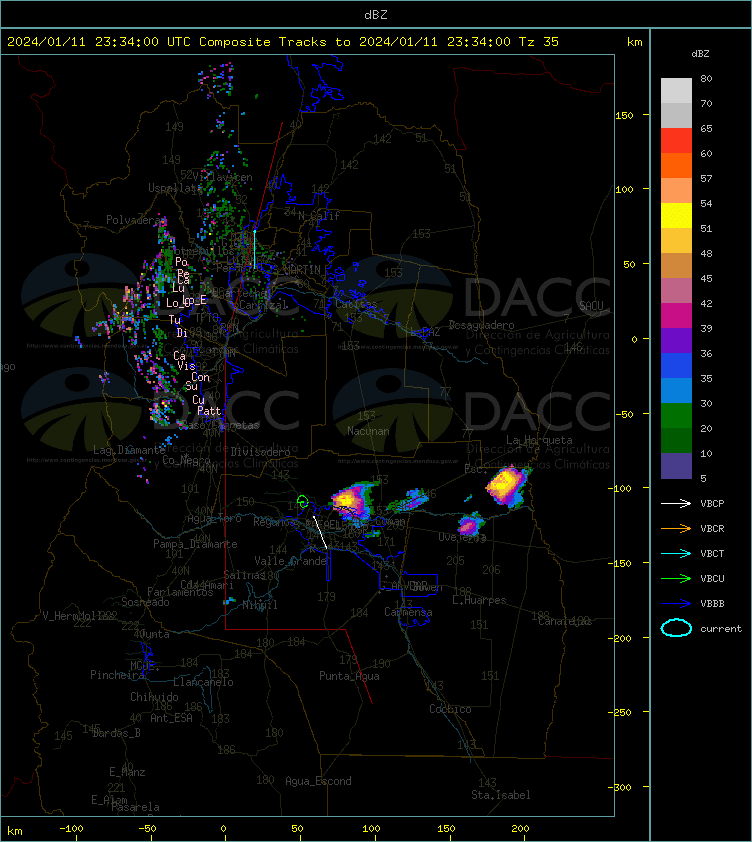Click the Uspallata place label
752x842 pixels.
point(175,187)
